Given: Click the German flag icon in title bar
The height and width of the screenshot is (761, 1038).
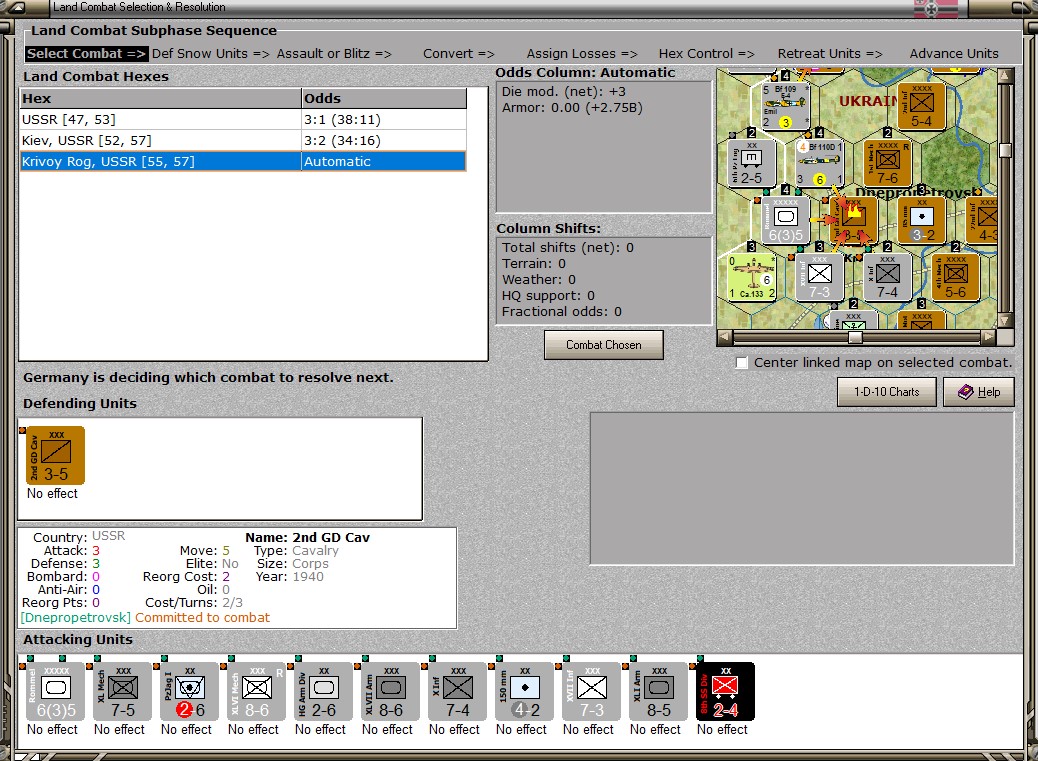Looking at the screenshot, I should (x=935, y=9).
